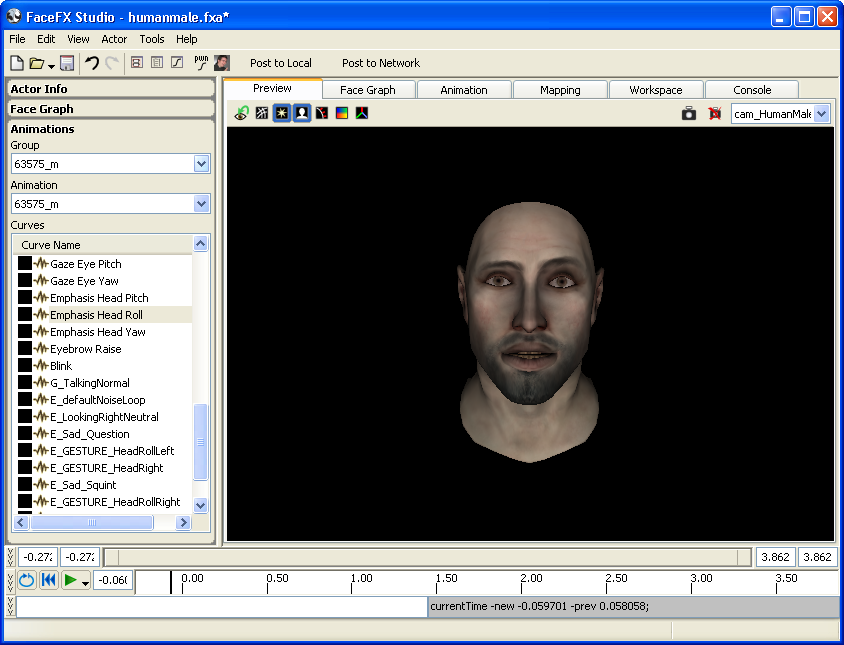Expand the Actor Info panel header
This screenshot has height=645, width=844.
(x=110, y=89)
